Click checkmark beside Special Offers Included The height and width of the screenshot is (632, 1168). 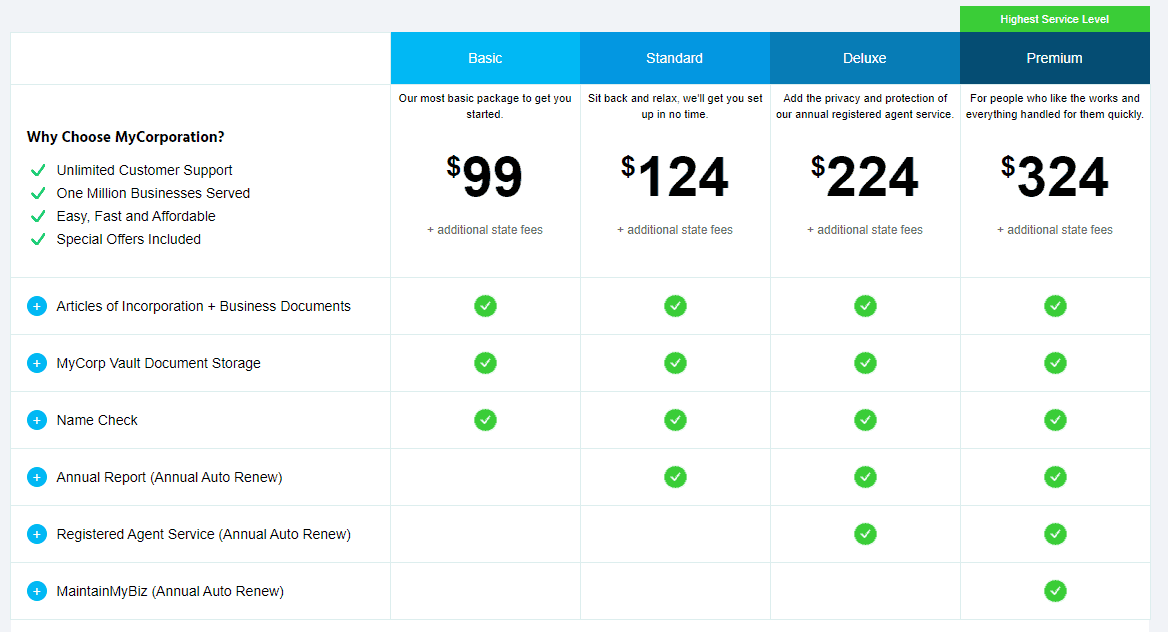[38, 239]
